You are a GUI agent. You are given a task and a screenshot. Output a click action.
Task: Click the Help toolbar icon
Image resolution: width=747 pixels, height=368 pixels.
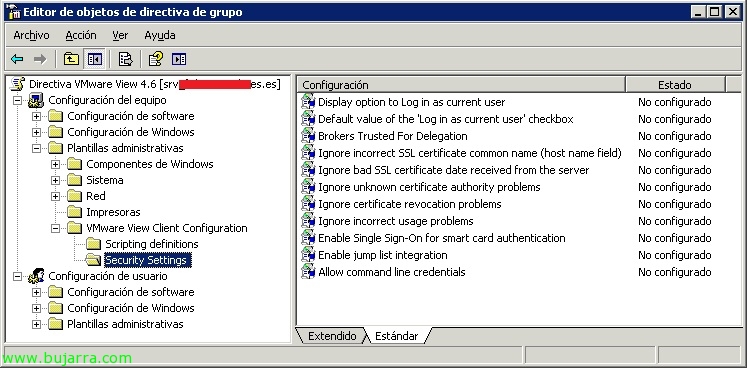pyautogui.click(x=155, y=59)
